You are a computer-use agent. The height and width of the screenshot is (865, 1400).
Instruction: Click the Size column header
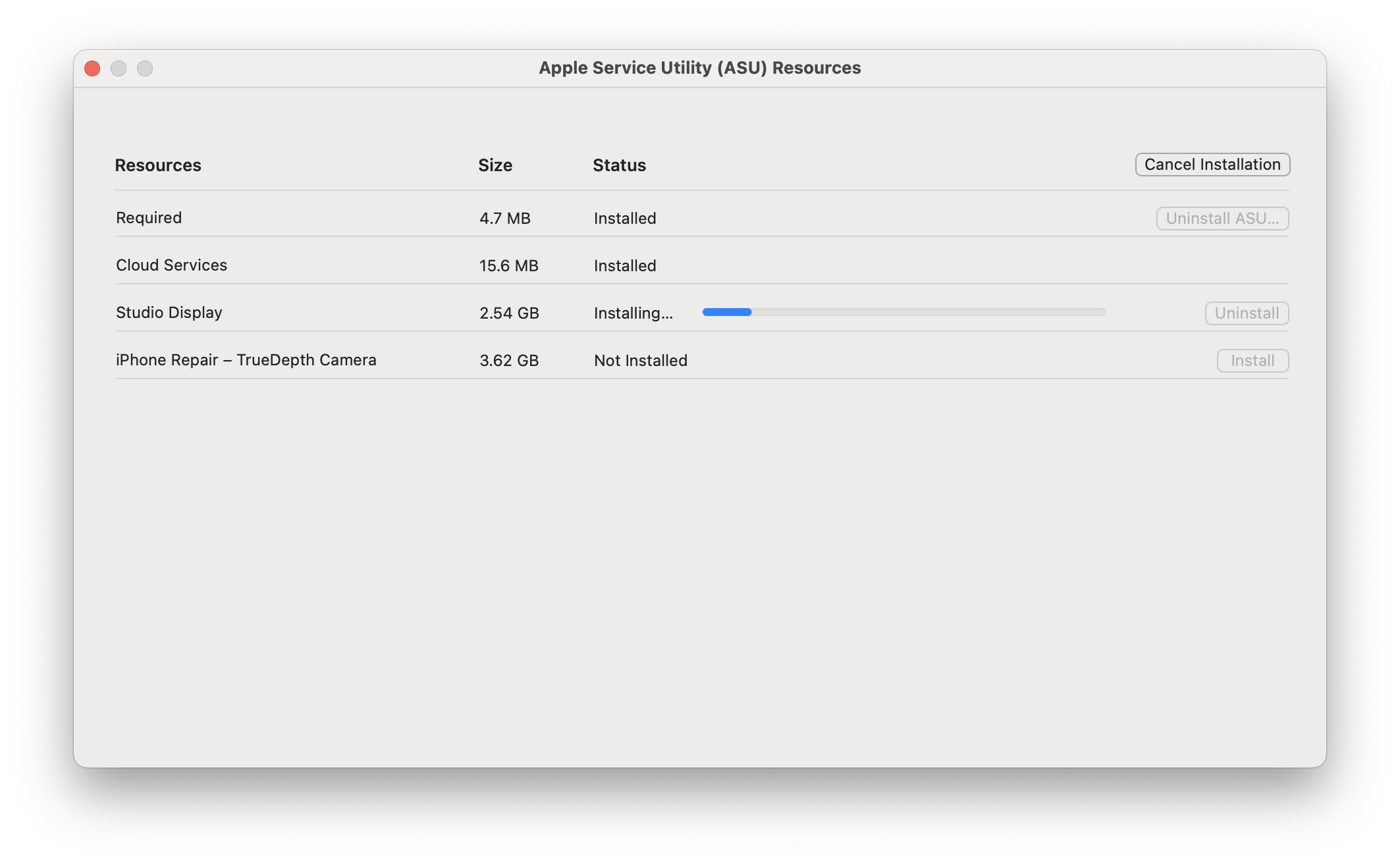(494, 165)
